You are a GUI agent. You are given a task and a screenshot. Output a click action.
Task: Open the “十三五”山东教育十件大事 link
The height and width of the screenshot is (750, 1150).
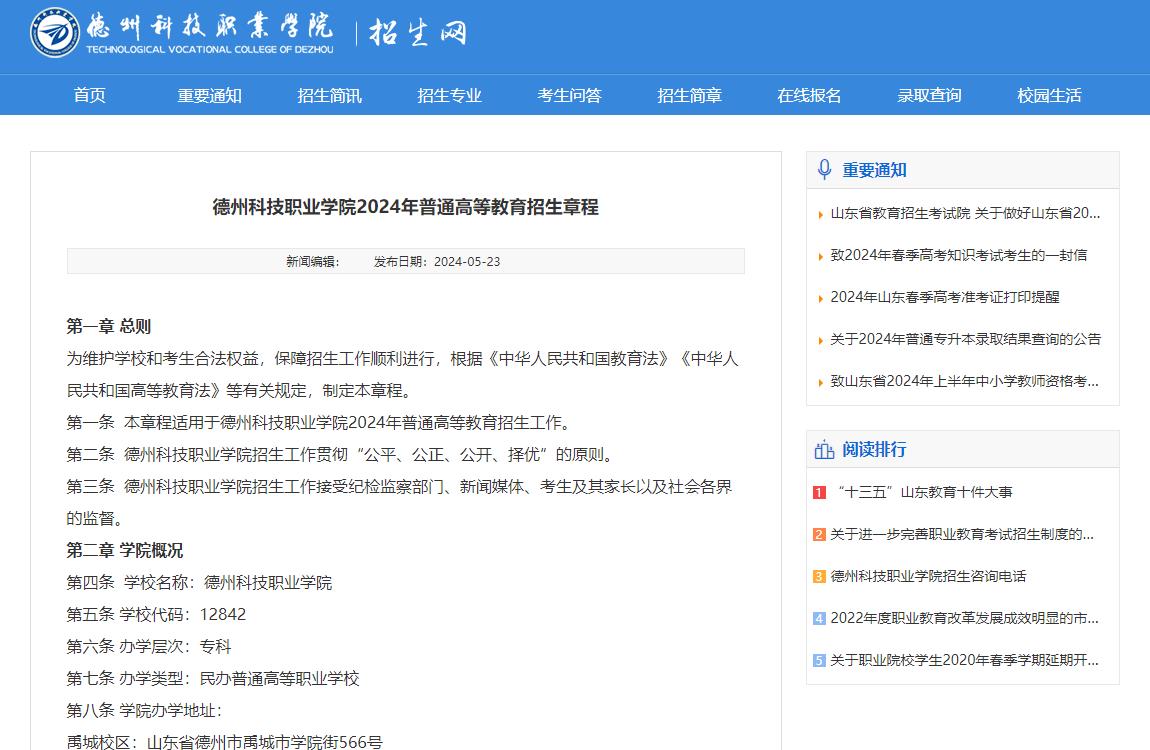coord(925,492)
